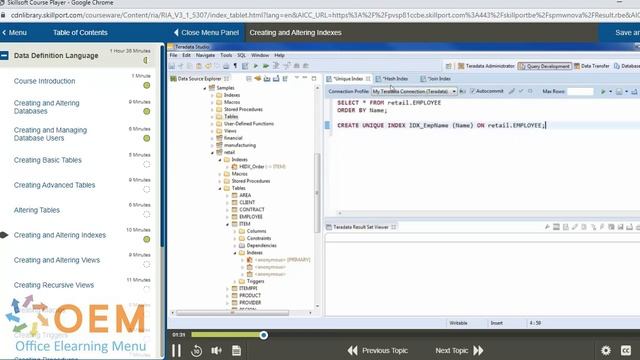Go to Next Topic
Viewport: 640px width, 360px height.
(459, 350)
